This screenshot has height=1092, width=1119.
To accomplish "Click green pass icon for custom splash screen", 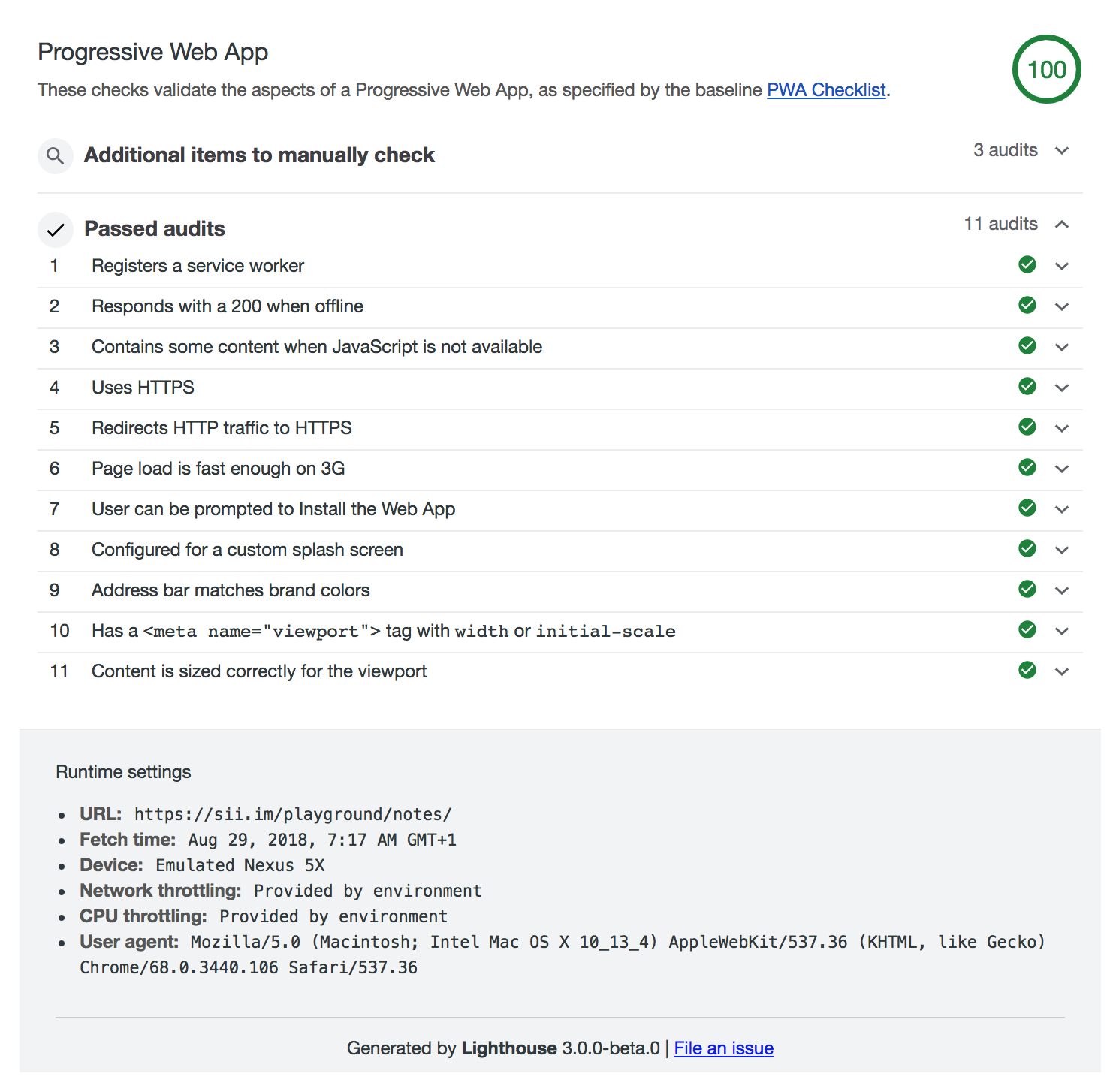I will [x=1027, y=549].
